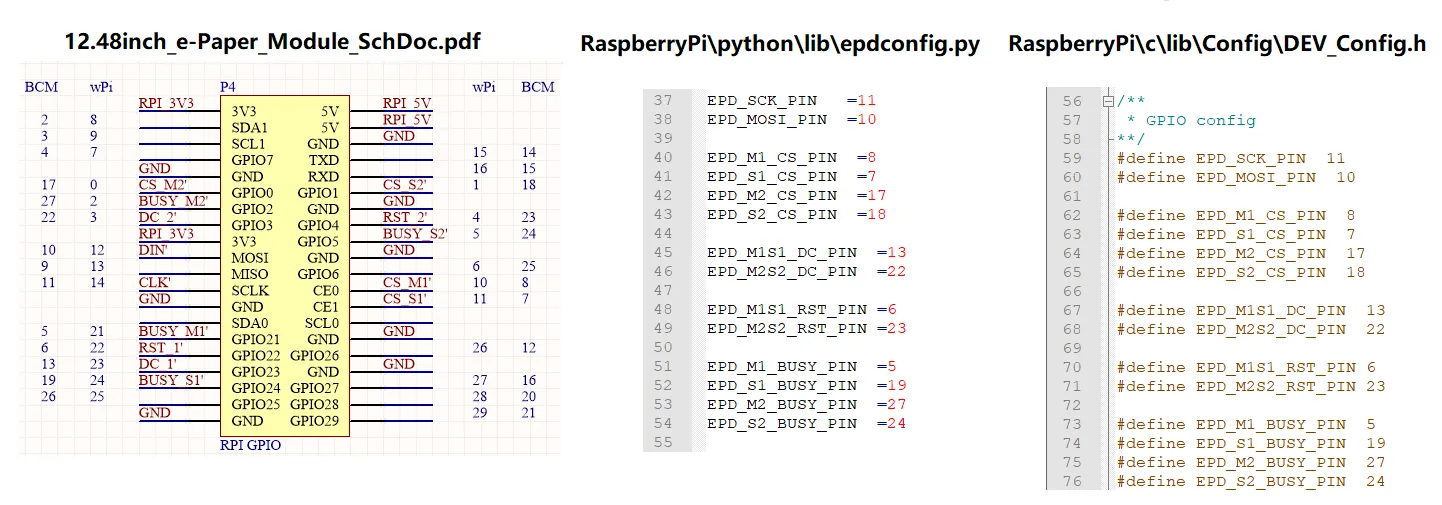Click EPD_M2_BUSY_PIN on line 53 of epdconfig.py
Viewport: 1442px width, 505px height.
click(781, 404)
